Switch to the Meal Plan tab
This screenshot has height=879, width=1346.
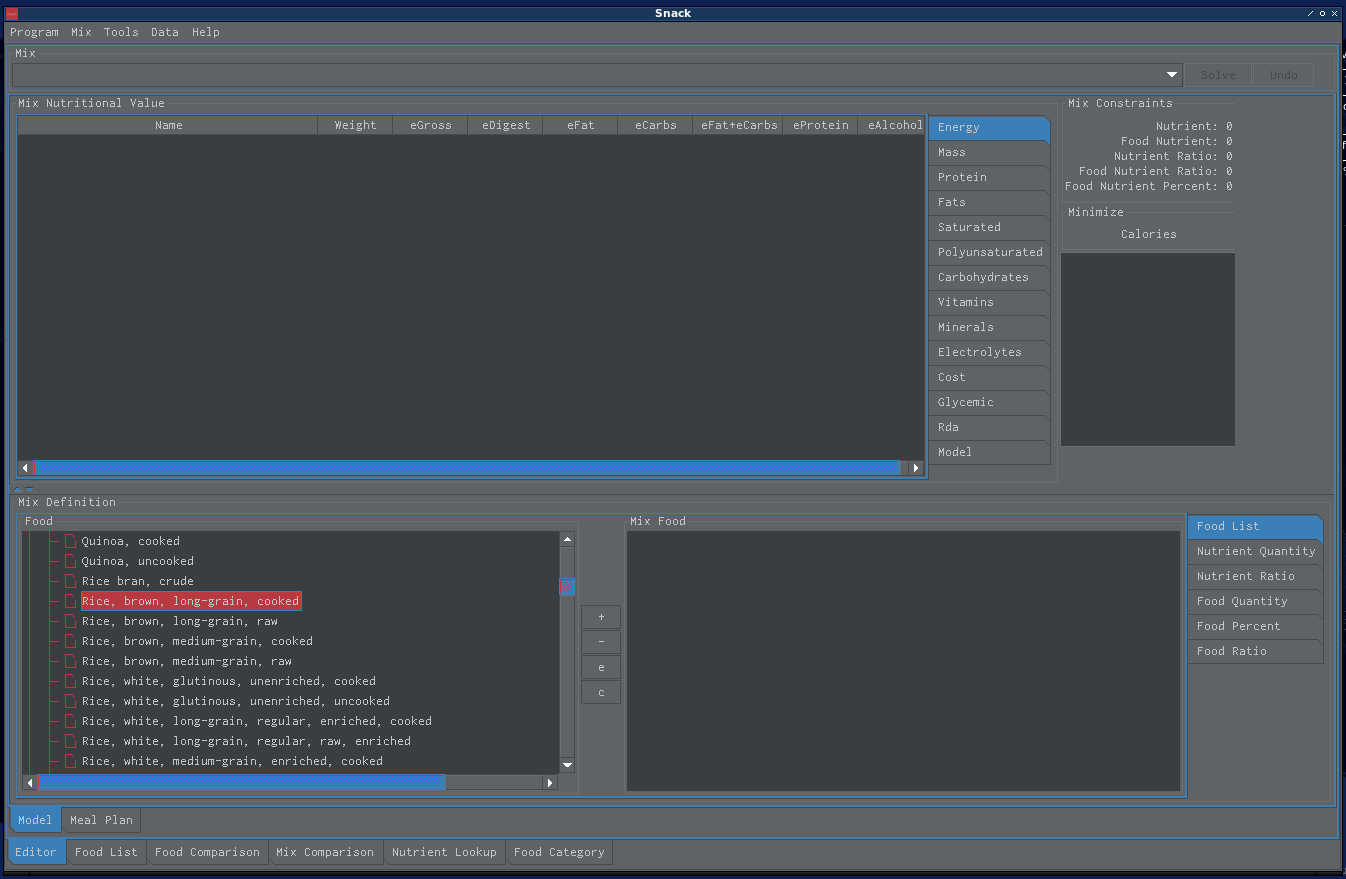[x=101, y=820]
